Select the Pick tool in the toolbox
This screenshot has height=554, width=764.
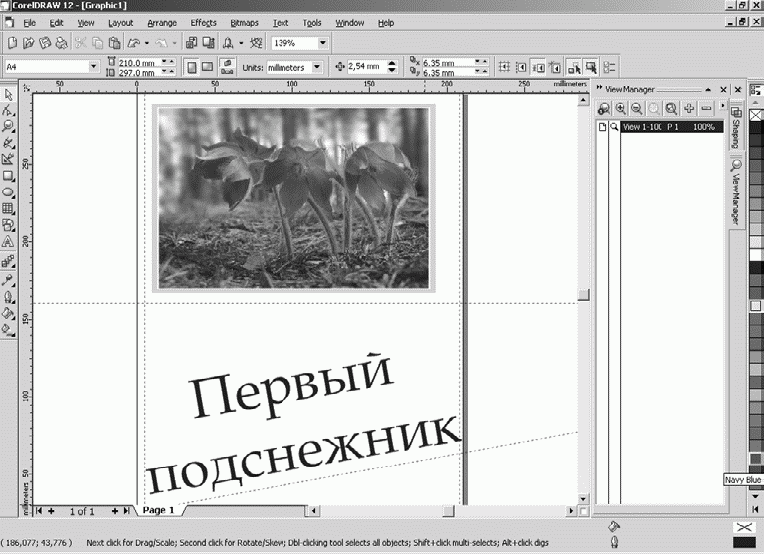[x=8, y=95]
